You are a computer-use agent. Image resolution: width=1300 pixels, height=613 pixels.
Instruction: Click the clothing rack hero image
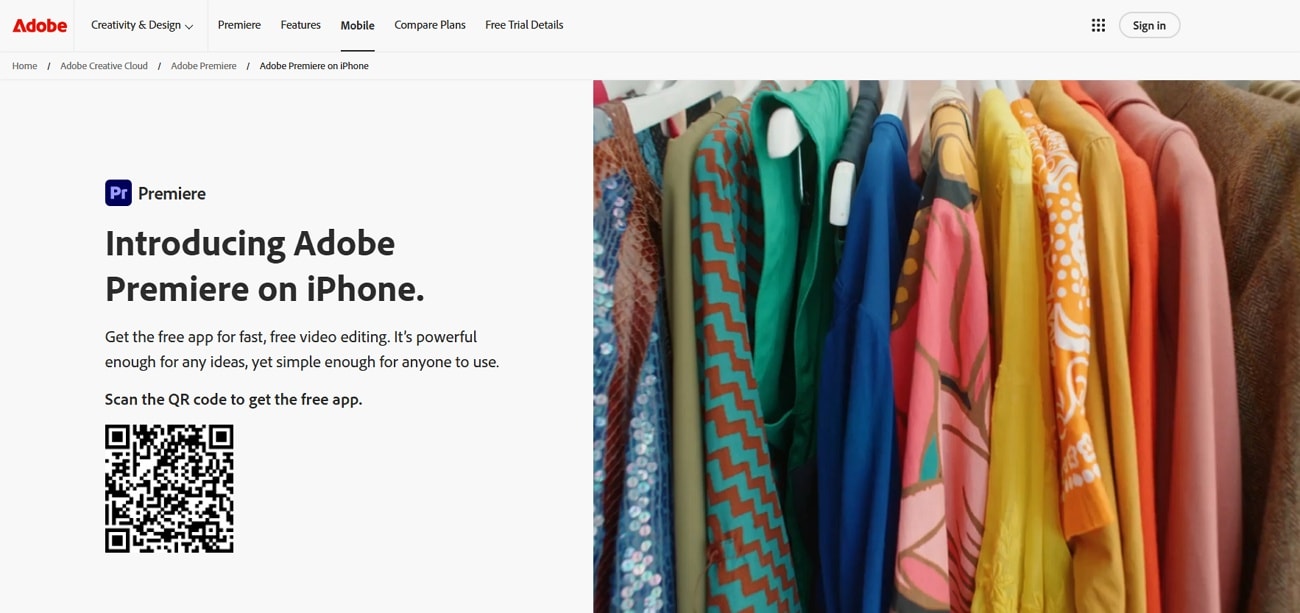pos(946,346)
